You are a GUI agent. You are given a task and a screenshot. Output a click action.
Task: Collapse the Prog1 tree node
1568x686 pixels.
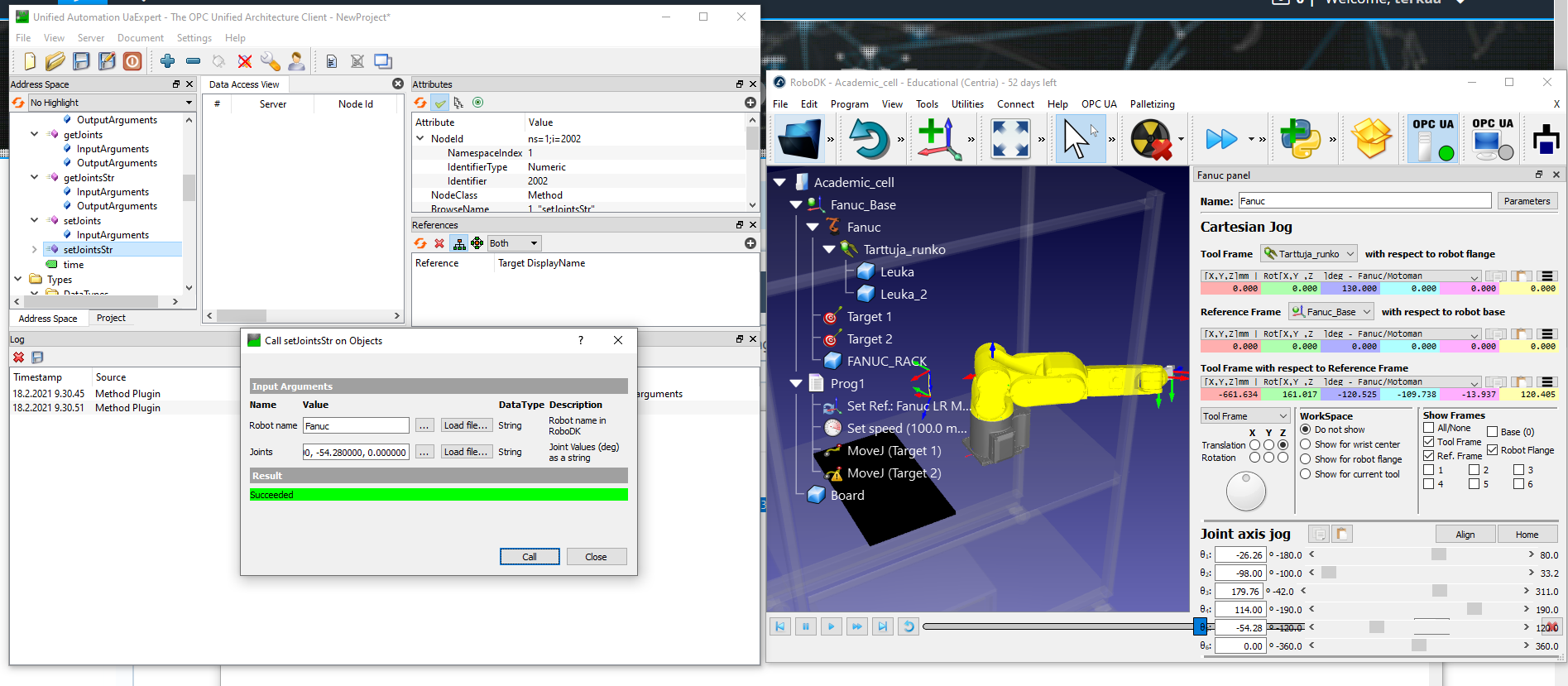[796, 383]
